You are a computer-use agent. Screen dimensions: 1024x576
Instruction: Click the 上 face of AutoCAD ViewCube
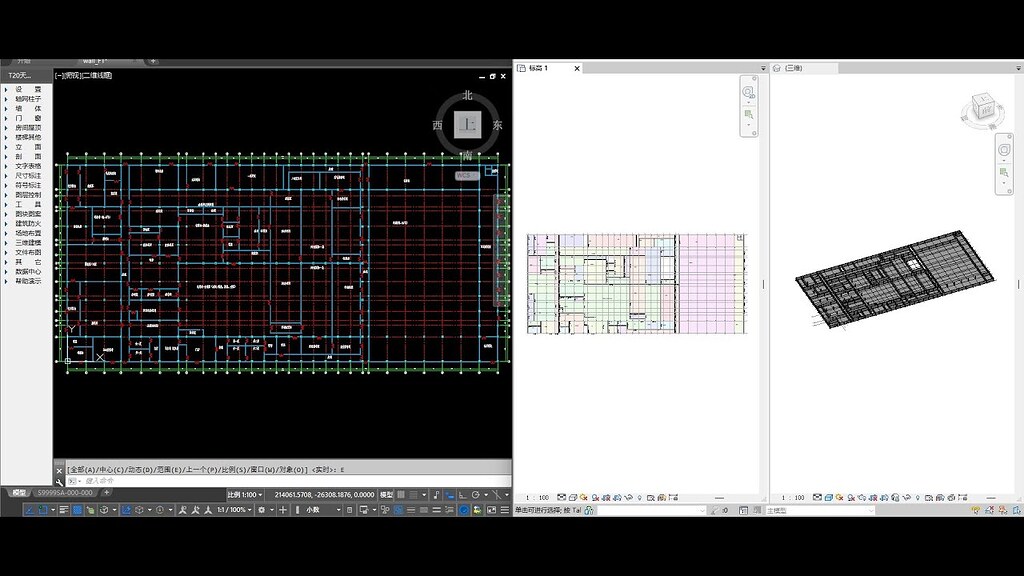tap(468, 125)
